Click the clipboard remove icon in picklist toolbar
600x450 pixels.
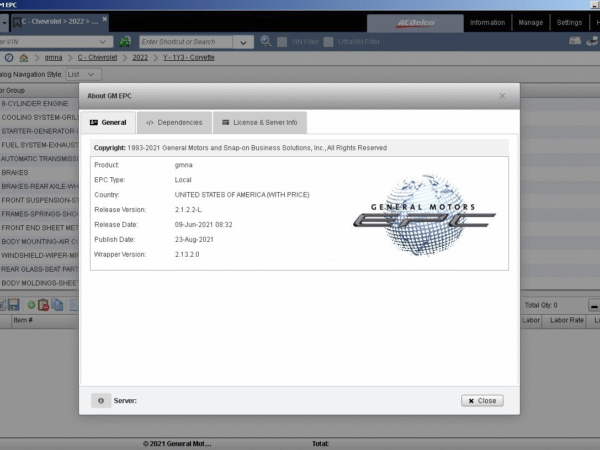coord(43,305)
